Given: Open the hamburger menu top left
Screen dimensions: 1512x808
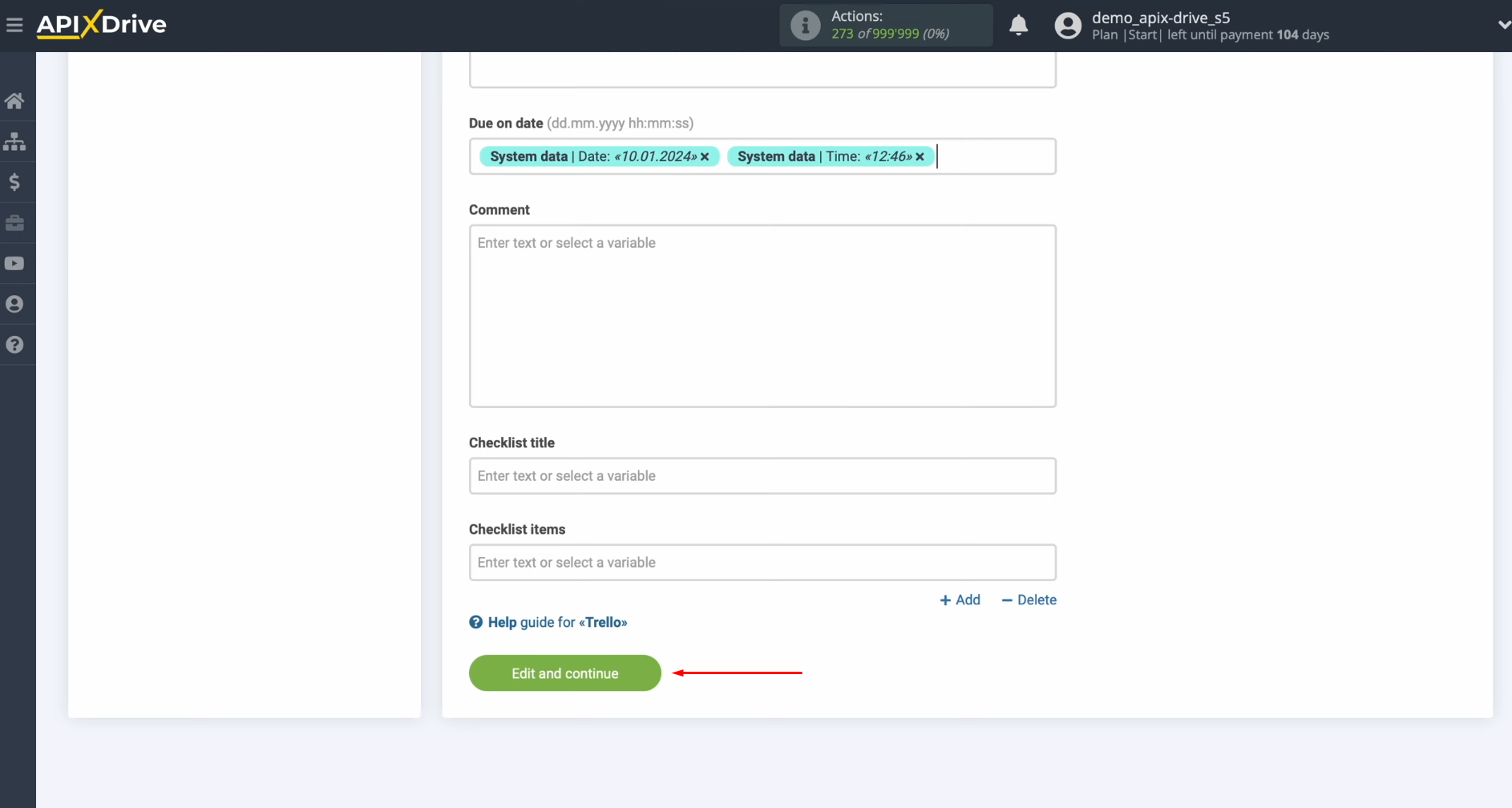Looking at the screenshot, I should [14, 24].
